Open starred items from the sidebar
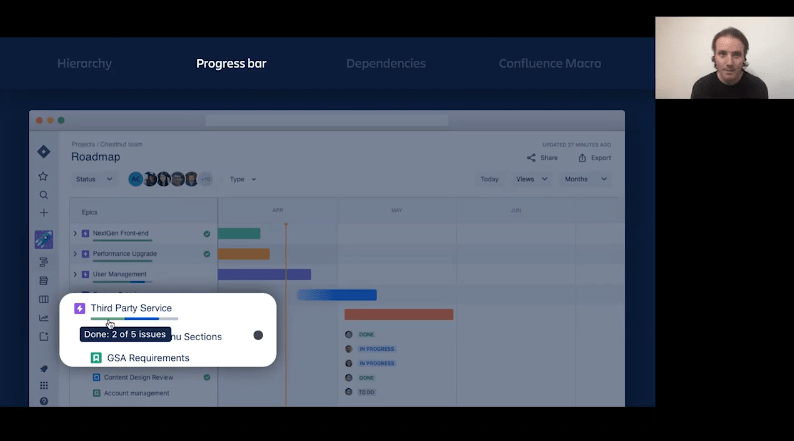This screenshot has width=794, height=441. click(x=43, y=177)
